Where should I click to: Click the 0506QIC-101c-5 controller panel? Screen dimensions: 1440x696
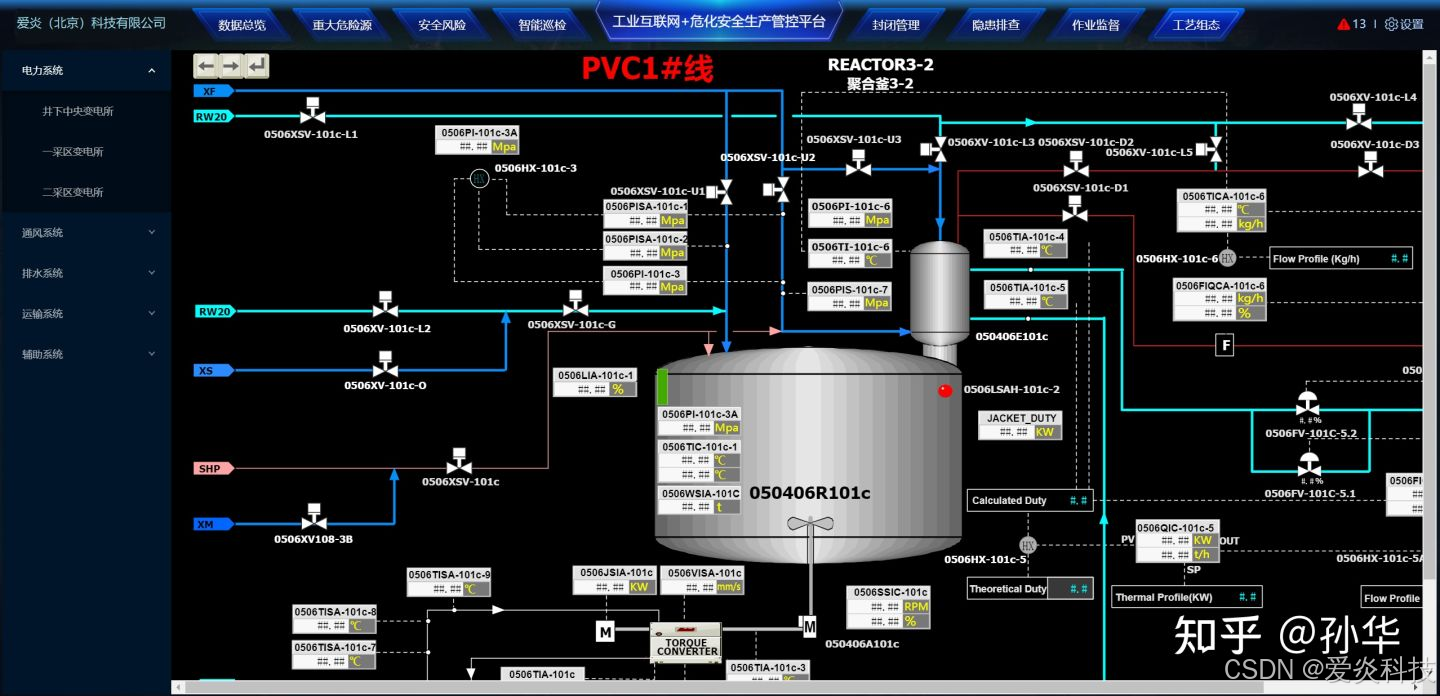1176,541
